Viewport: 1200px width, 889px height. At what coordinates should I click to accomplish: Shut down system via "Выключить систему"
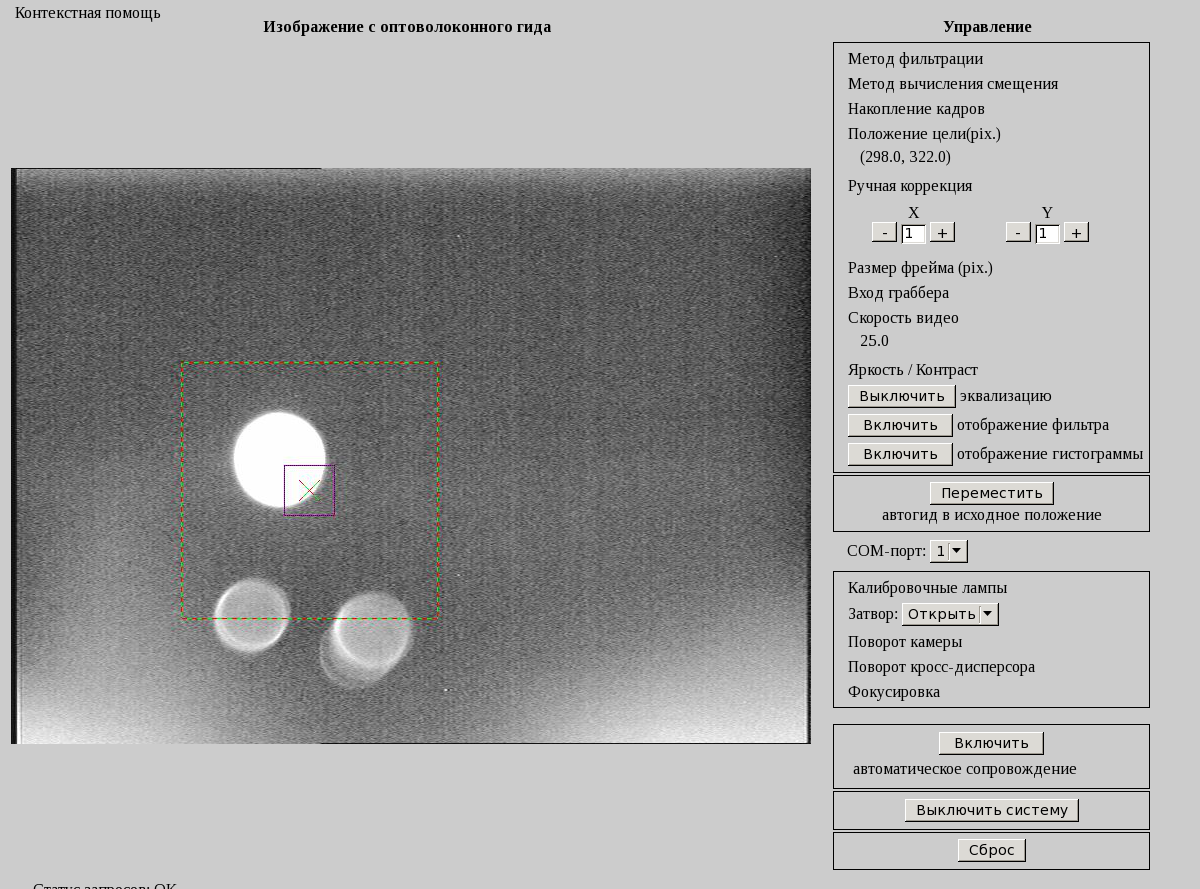(x=991, y=809)
